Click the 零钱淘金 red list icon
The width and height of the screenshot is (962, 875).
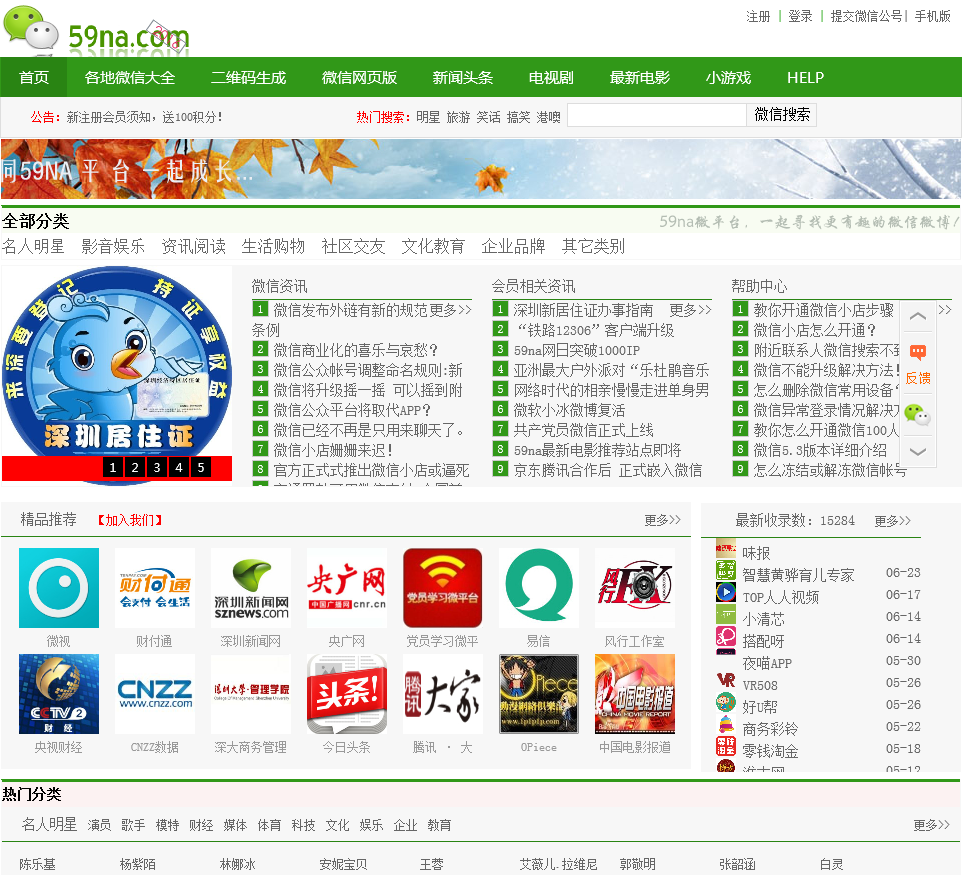[726, 746]
